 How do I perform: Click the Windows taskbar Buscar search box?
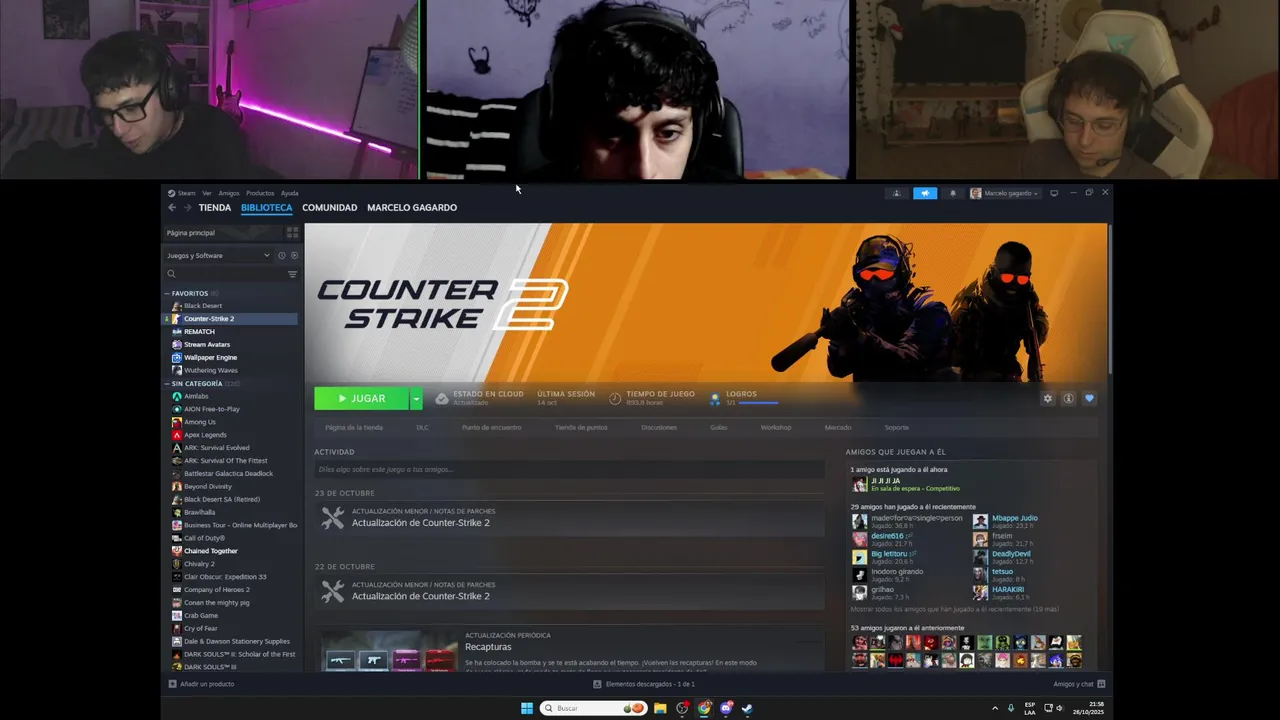594,708
